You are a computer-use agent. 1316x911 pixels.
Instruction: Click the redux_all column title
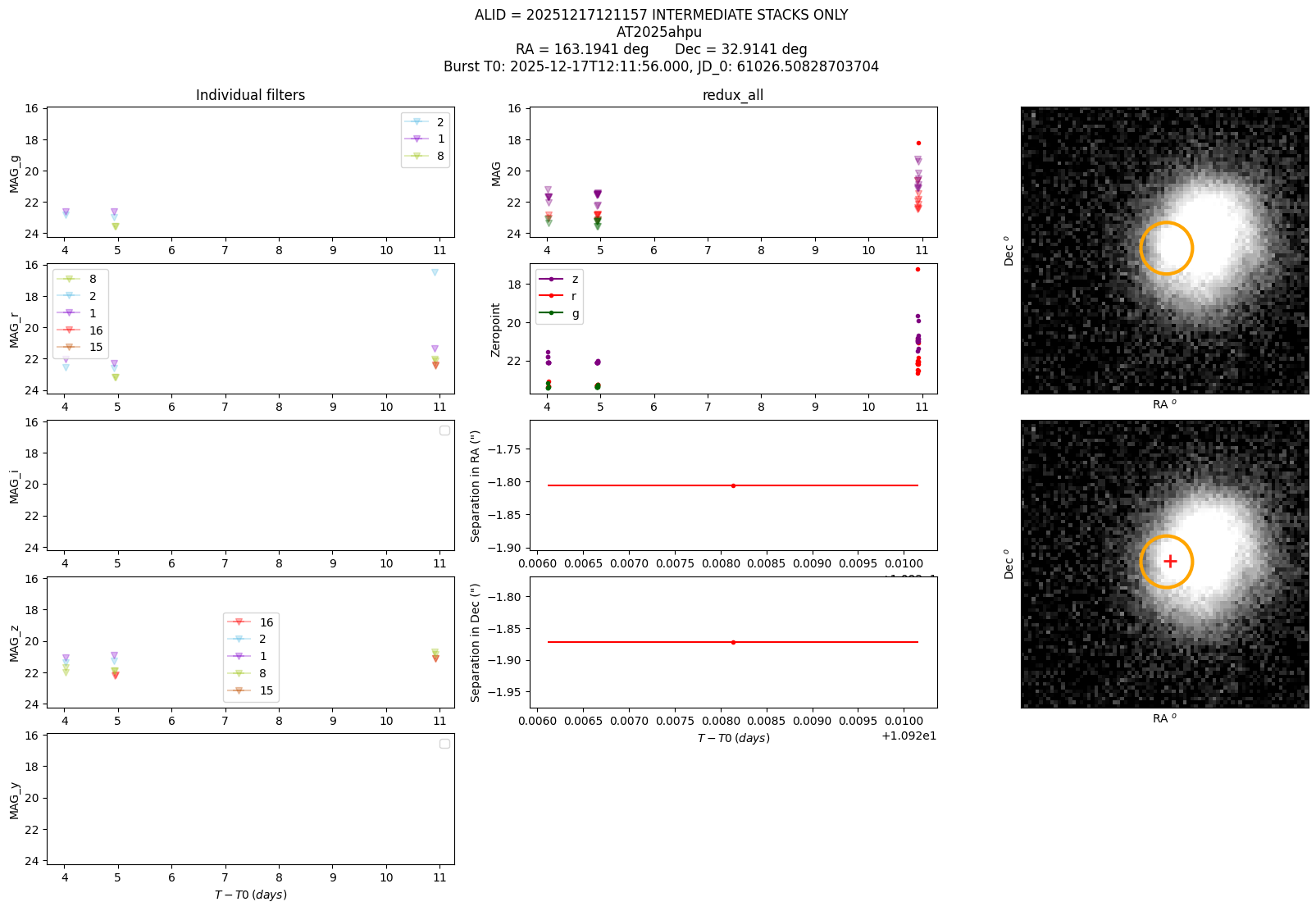[733, 95]
